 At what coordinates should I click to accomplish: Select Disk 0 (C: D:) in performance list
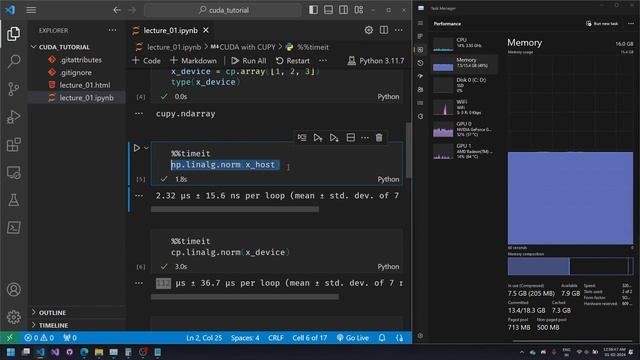(465, 85)
